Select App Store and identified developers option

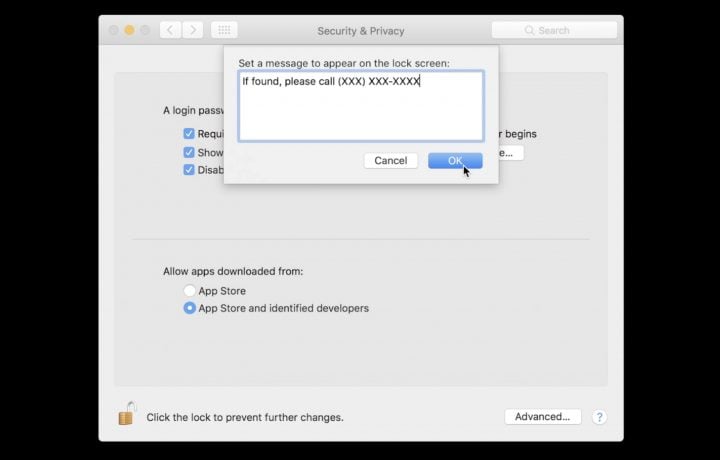coord(189,308)
